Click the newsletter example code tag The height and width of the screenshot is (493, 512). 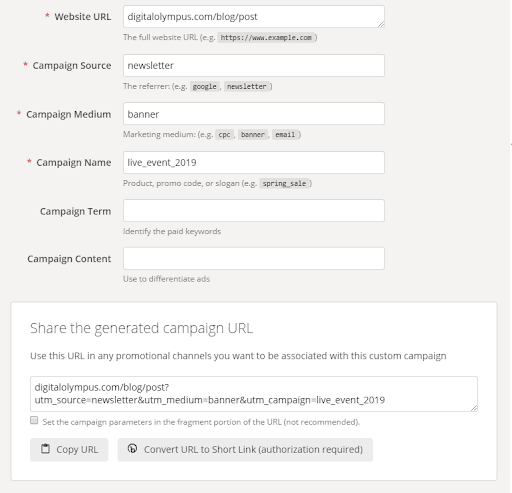tap(247, 86)
